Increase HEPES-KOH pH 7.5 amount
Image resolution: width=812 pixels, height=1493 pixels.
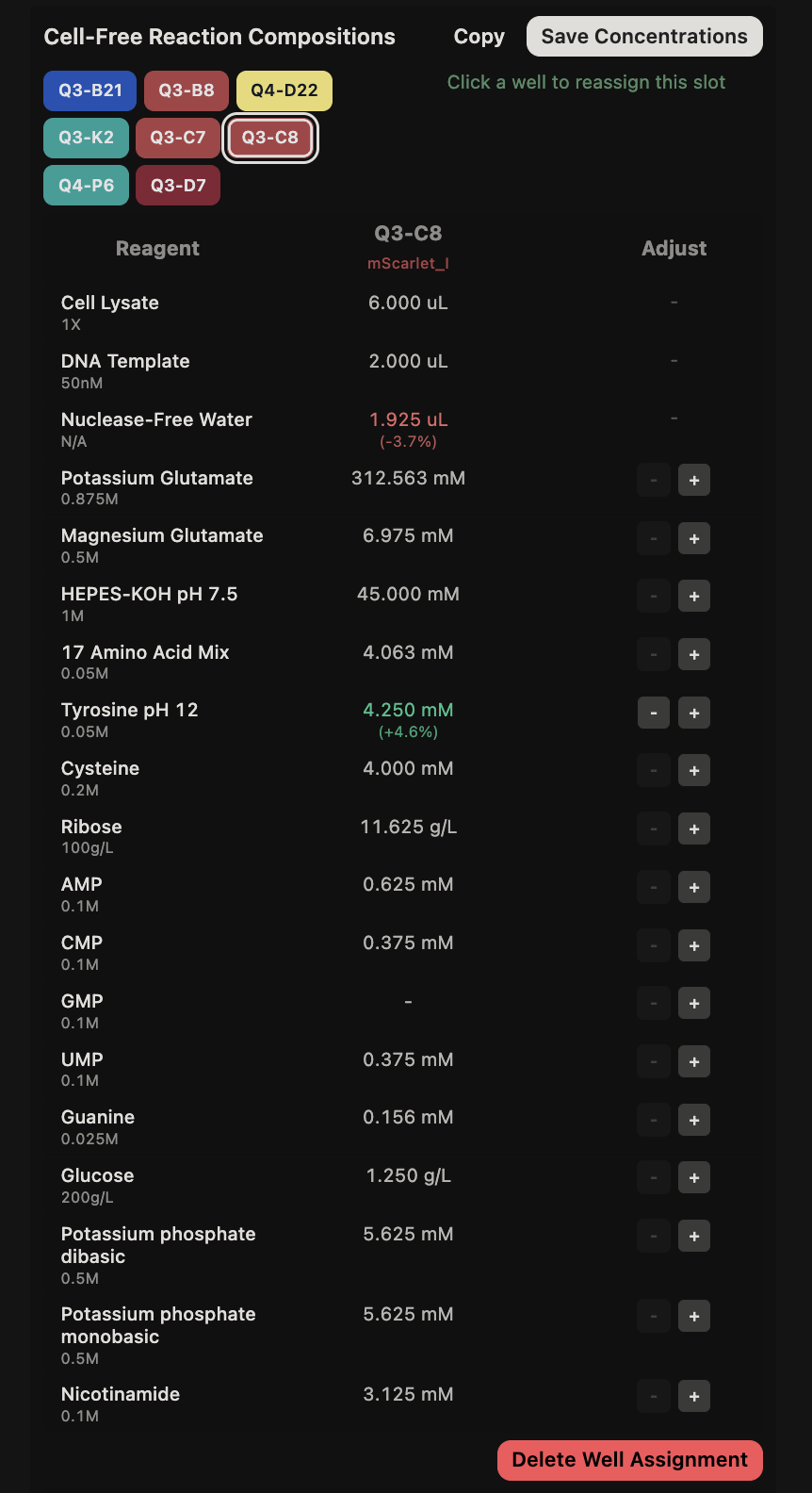(694, 597)
